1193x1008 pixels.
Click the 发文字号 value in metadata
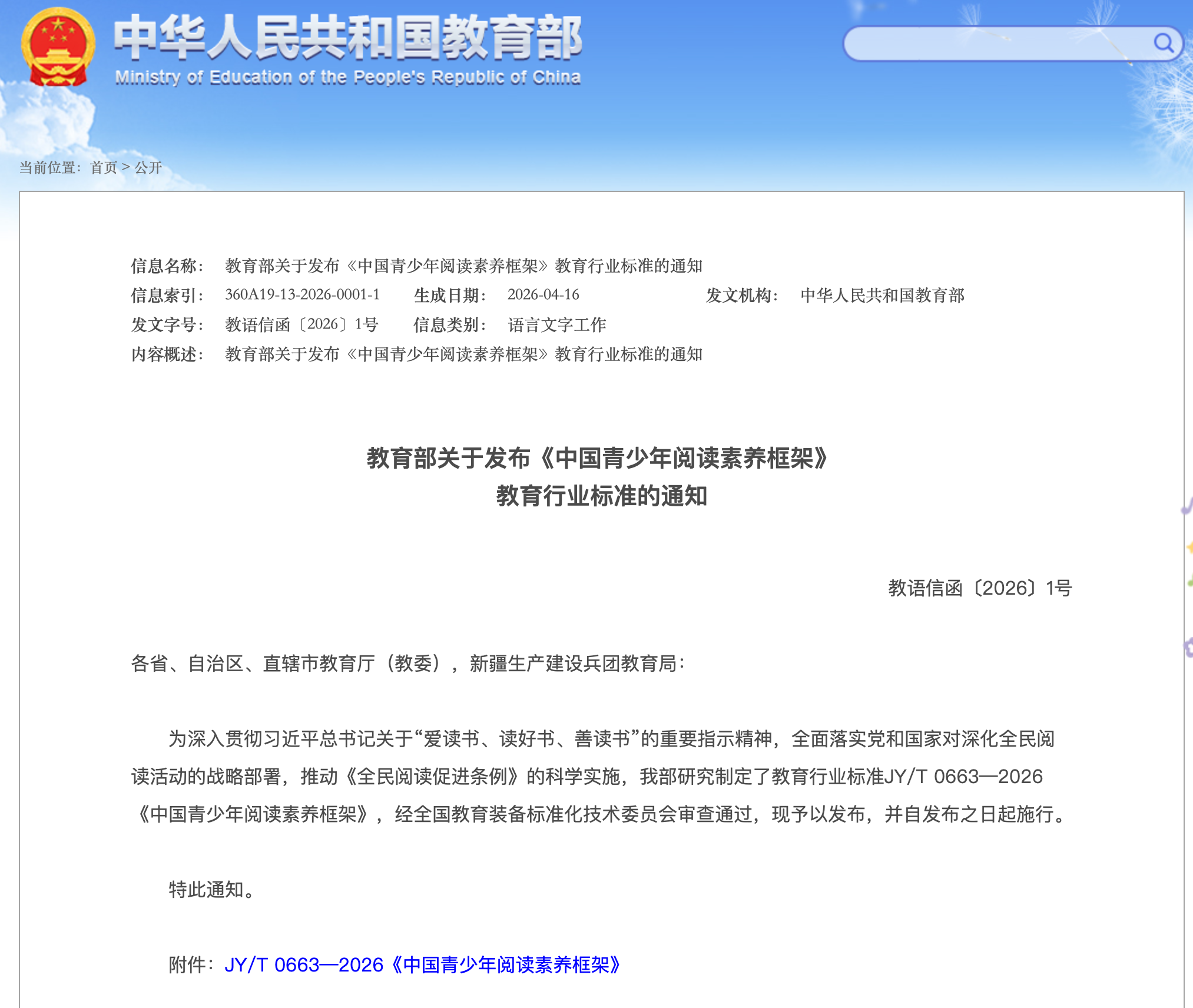[301, 324]
